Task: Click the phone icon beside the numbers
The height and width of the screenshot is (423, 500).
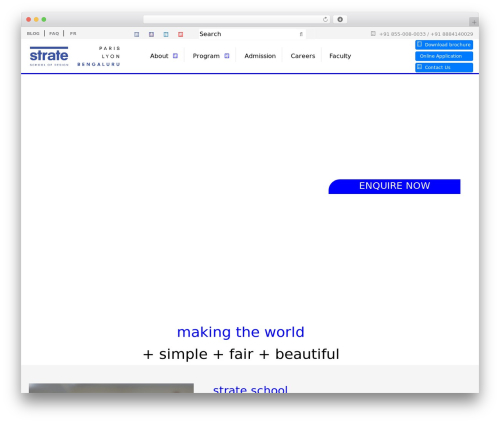Action: point(373,34)
